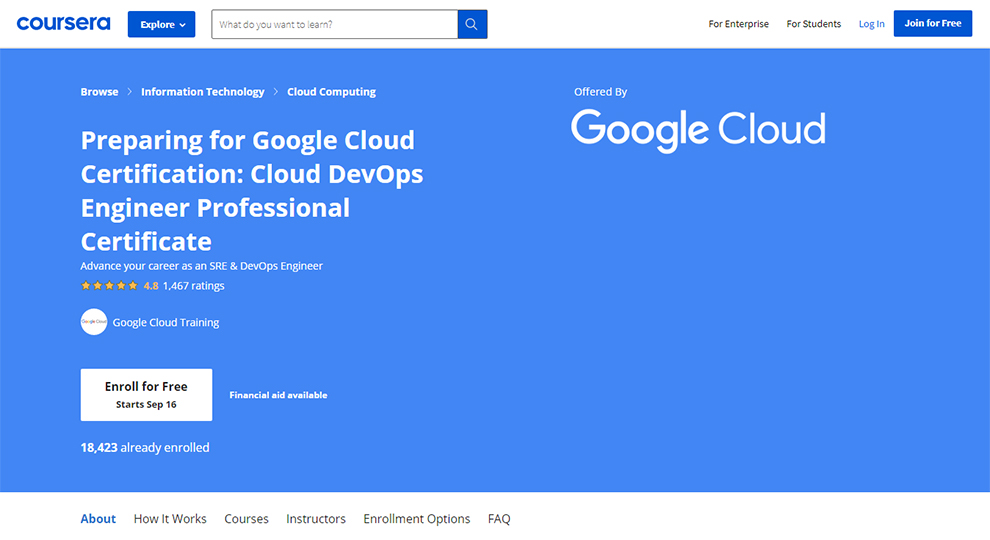Open the Explore dropdown menu
Viewport: 990px width, 540px height.
click(x=162, y=25)
